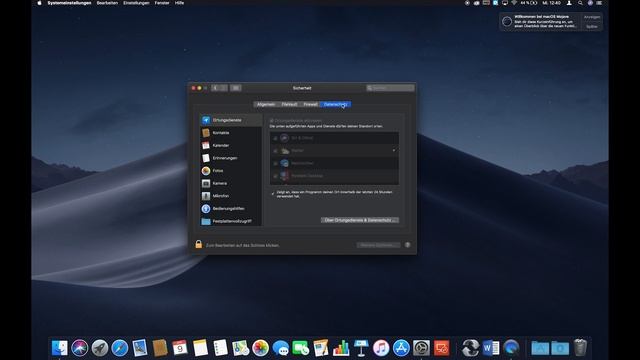Open iTunes music note icon in Dock
The height and width of the screenshot is (360, 640).
coord(381,348)
